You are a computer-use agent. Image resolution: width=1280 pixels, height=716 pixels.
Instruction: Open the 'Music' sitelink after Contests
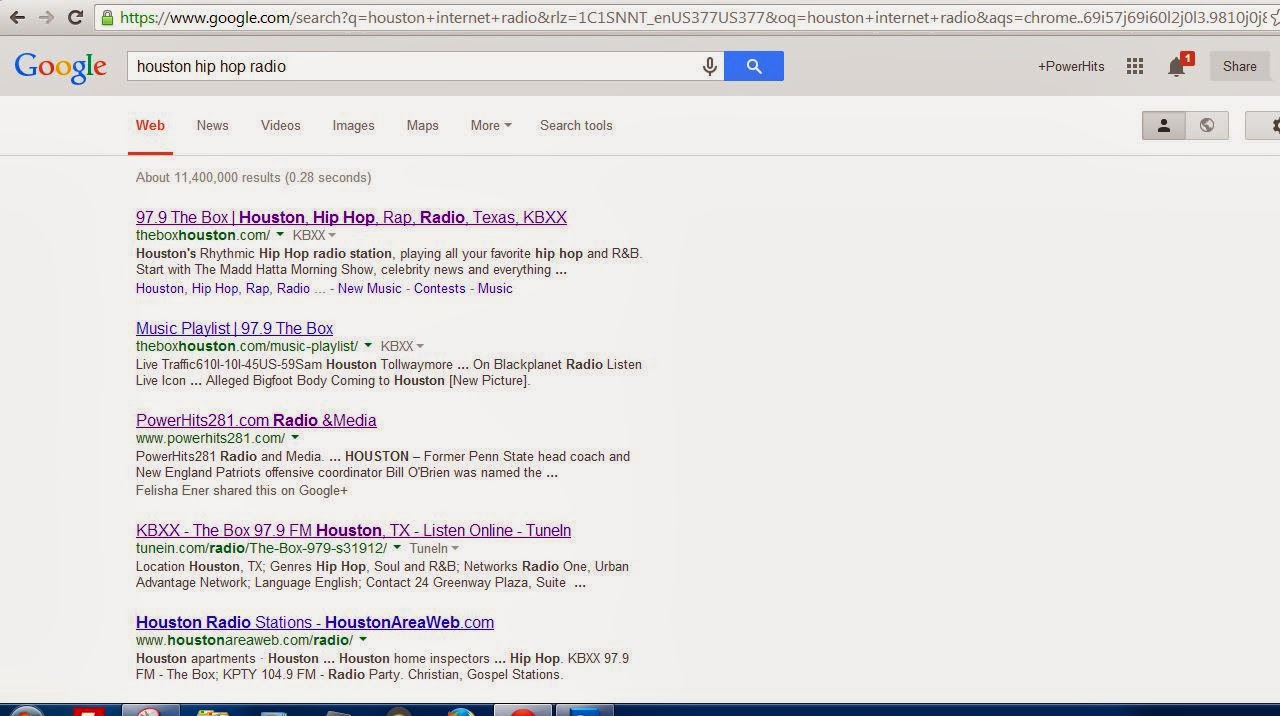click(495, 288)
